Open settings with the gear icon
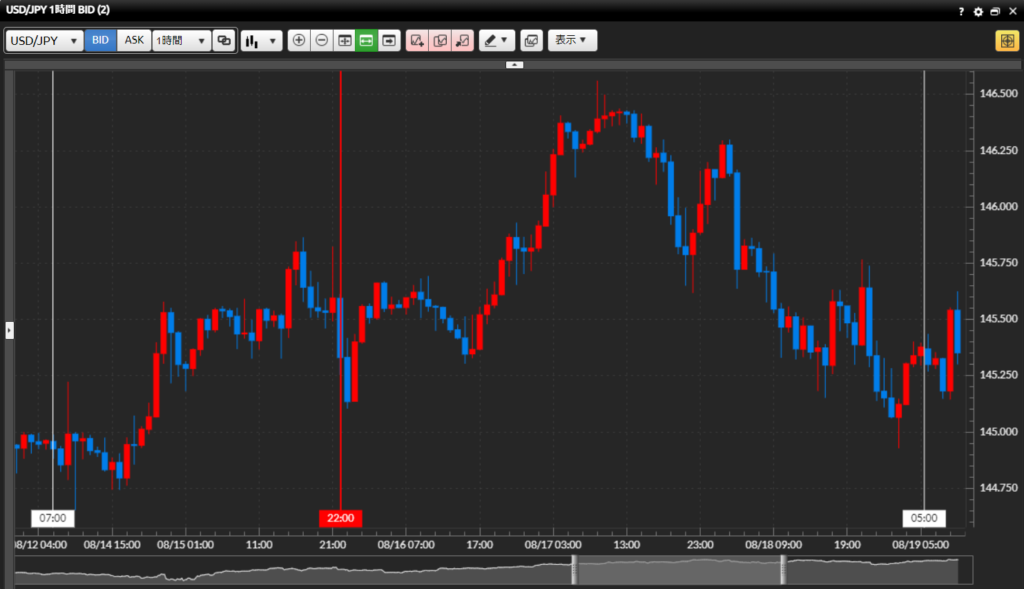The width and height of the screenshot is (1024, 589). pyautogui.click(x=978, y=12)
